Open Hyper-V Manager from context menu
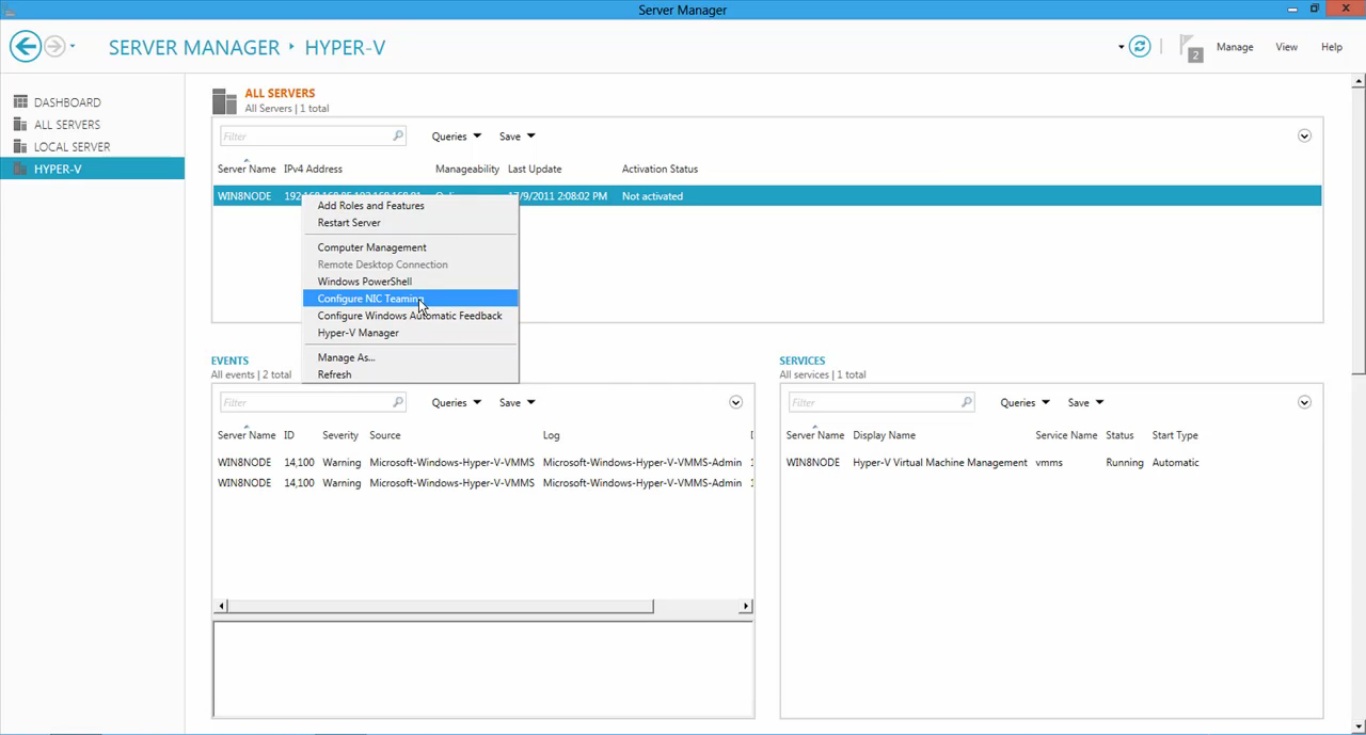This screenshot has height=735, width=1366. 410,332
